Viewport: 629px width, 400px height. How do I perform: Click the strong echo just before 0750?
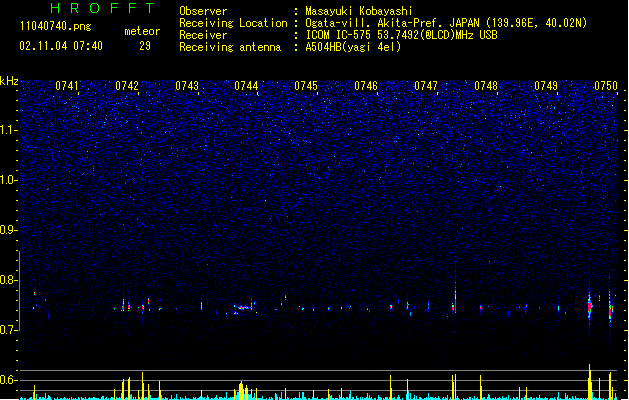click(590, 307)
